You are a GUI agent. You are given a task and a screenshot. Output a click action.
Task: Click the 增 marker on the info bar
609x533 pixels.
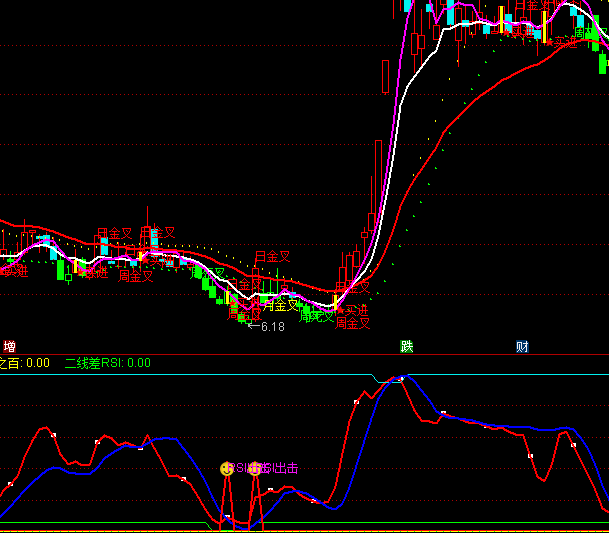9,347
